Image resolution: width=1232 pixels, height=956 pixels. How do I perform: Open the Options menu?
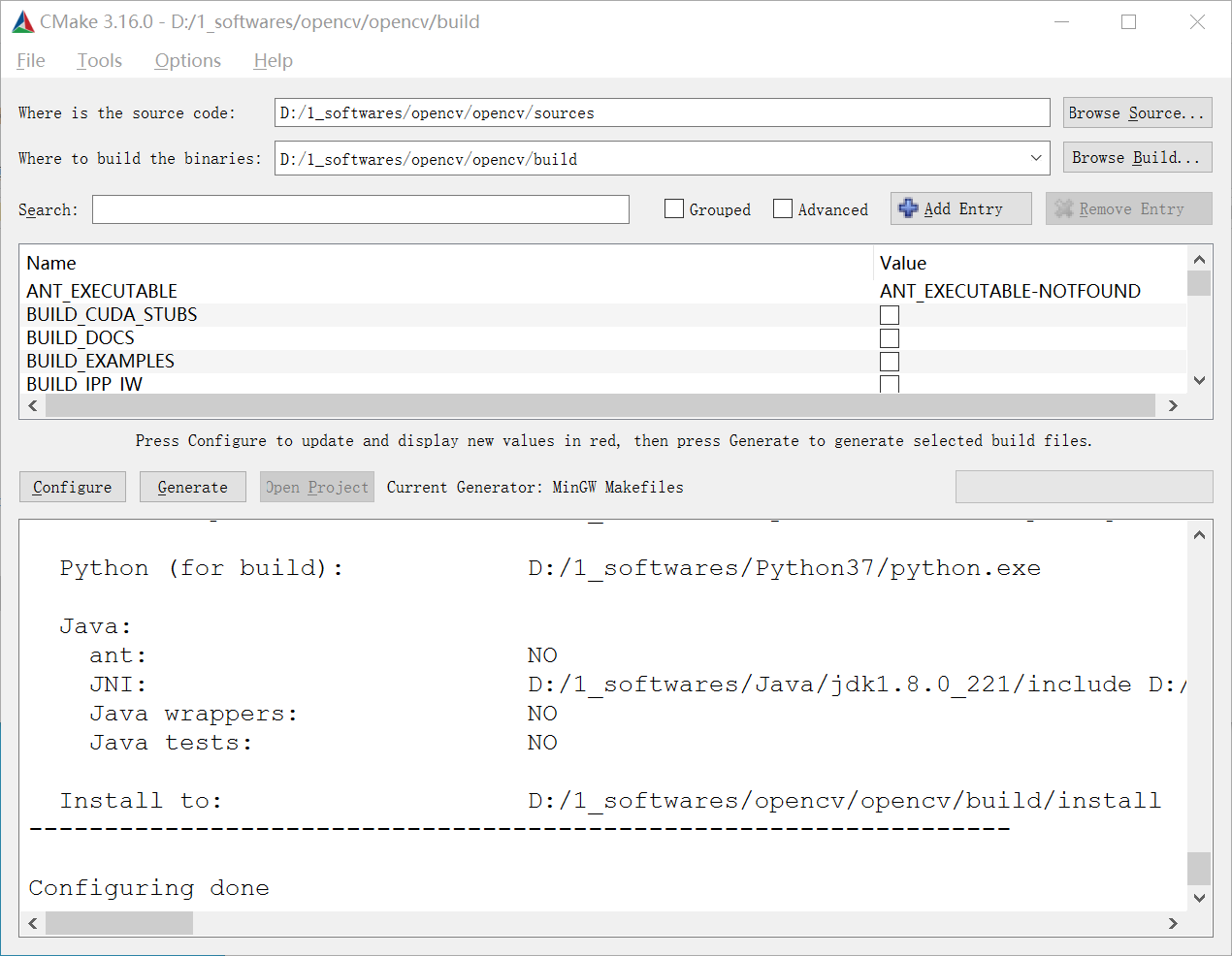click(187, 60)
